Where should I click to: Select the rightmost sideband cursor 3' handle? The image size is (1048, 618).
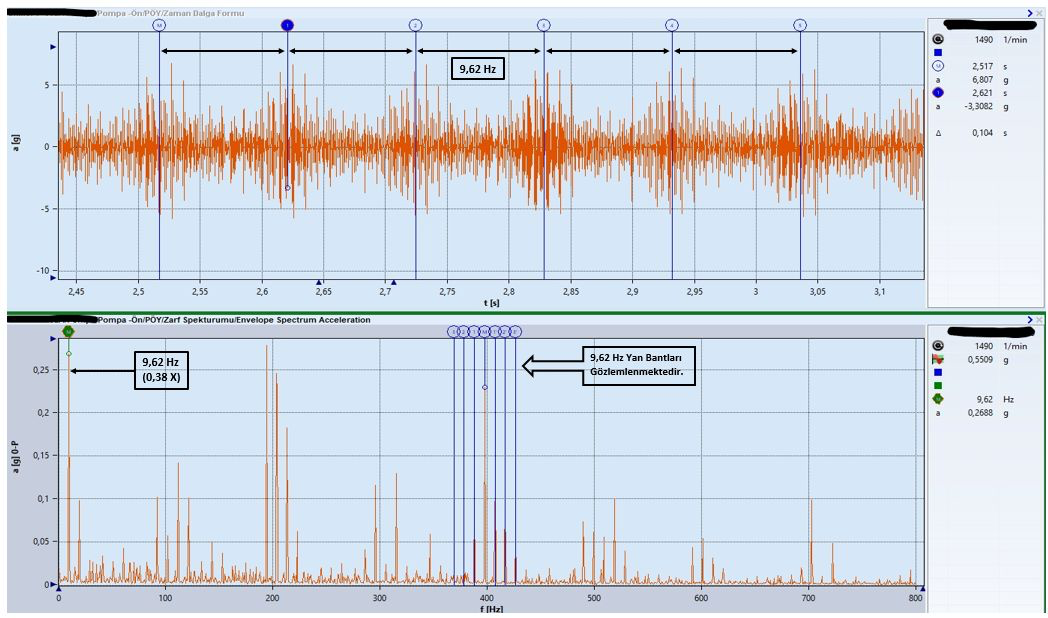click(515, 331)
